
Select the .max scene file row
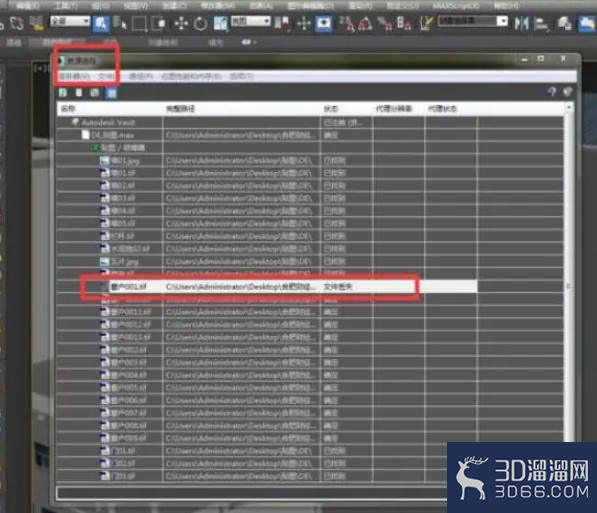click(x=310, y=135)
